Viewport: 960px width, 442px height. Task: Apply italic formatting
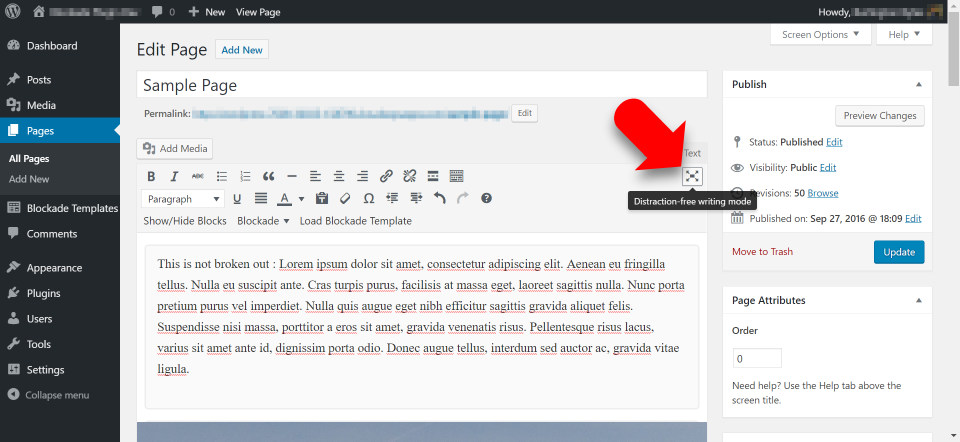pos(174,176)
